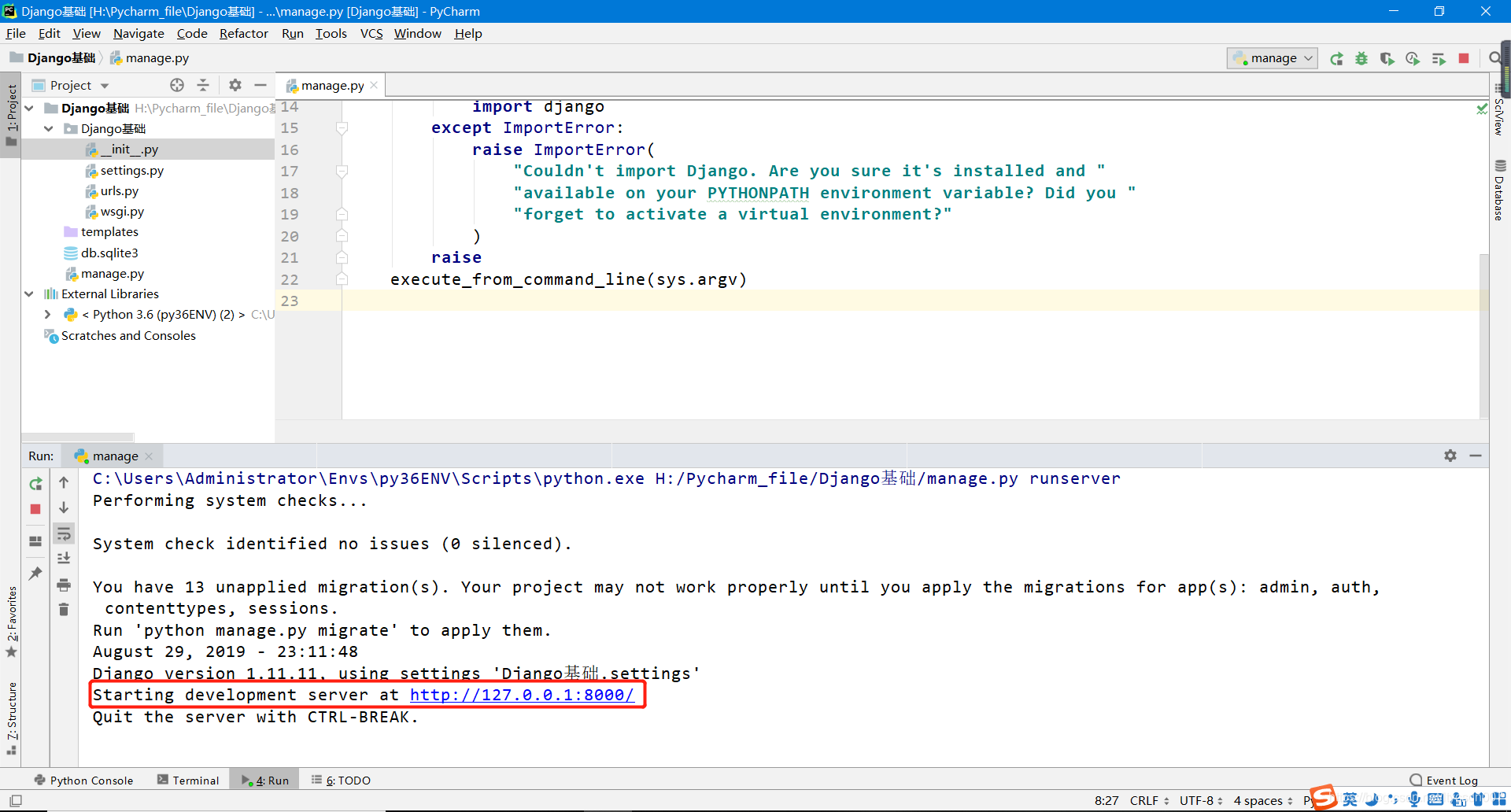Image resolution: width=1511 pixels, height=812 pixels.
Task: Click Sogou input method tray icon
Action: (1323, 797)
